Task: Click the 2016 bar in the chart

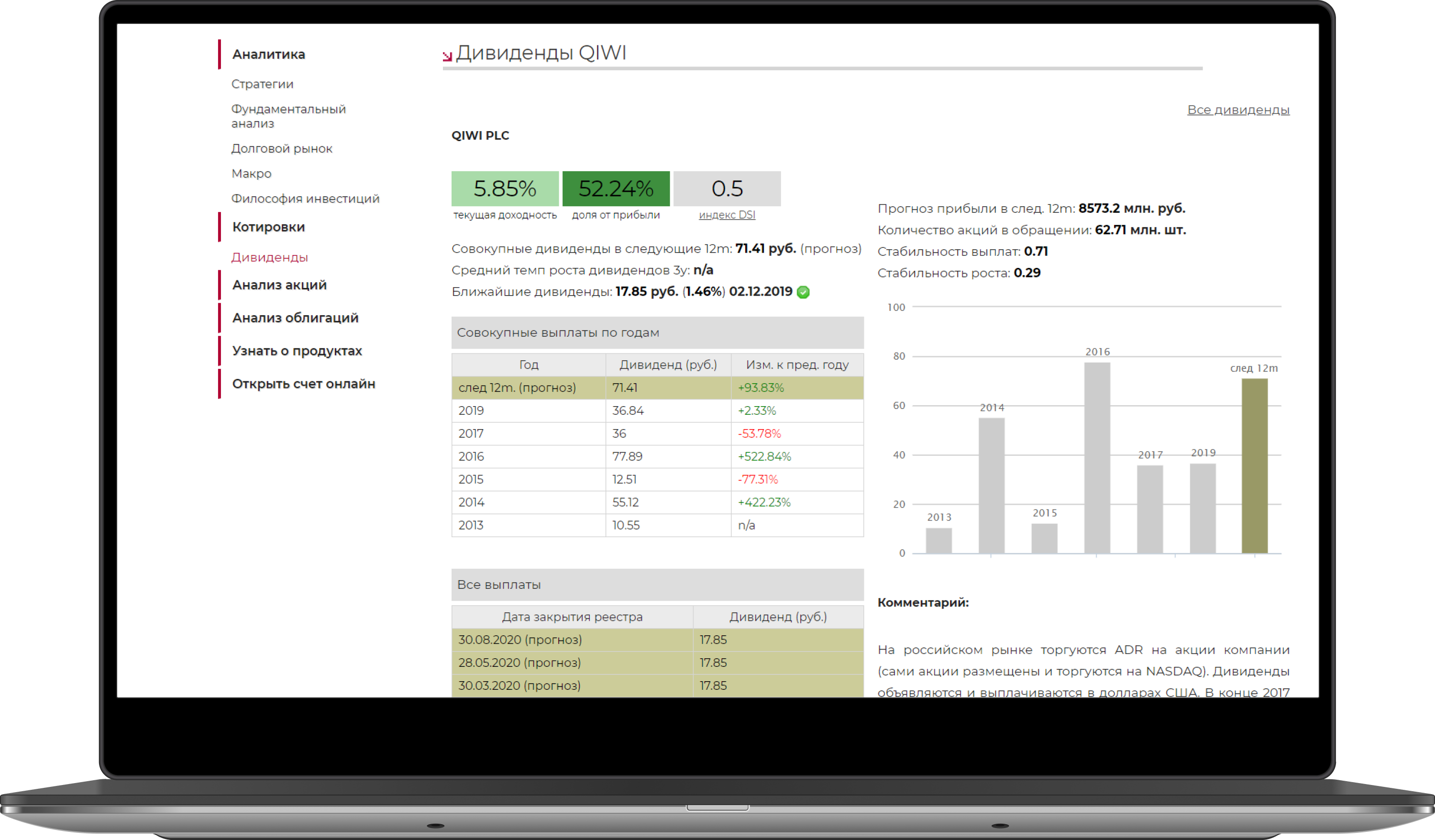Action: pyautogui.click(x=1097, y=457)
